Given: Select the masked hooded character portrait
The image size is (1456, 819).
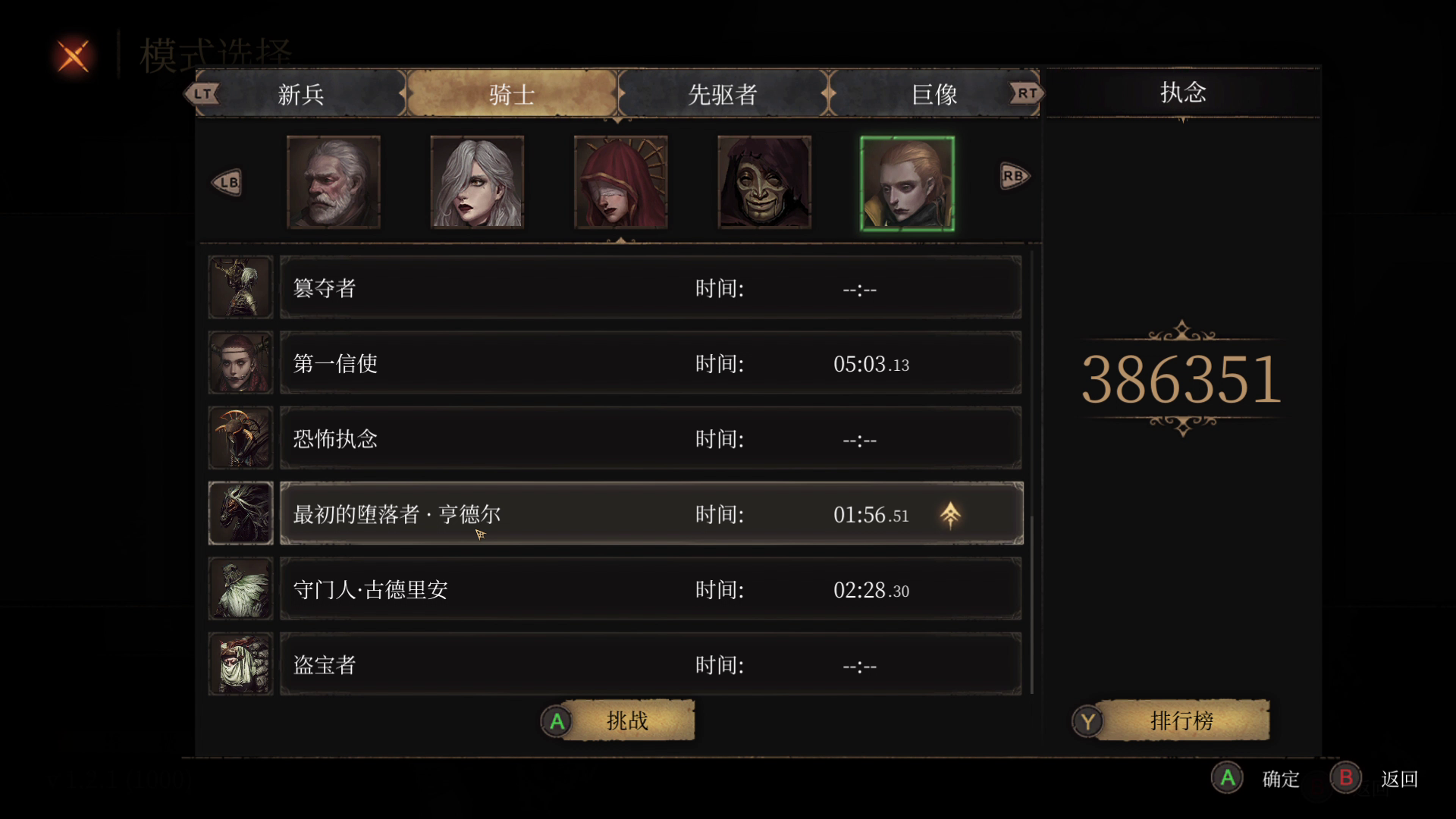Looking at the screenshot, I should pyautogui.click(x=764, y=182).
